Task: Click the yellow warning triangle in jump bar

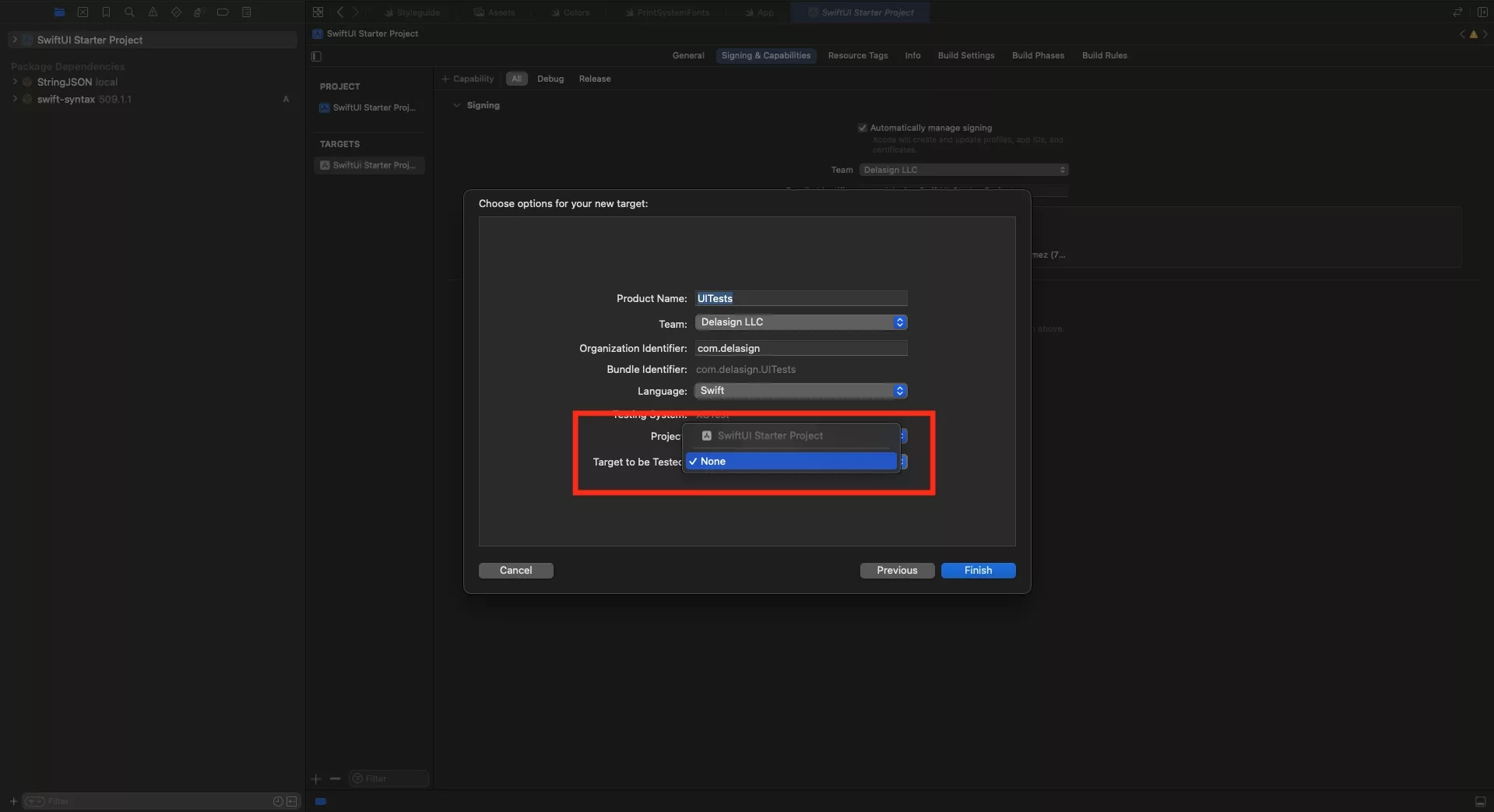Action: (1473, 34)
